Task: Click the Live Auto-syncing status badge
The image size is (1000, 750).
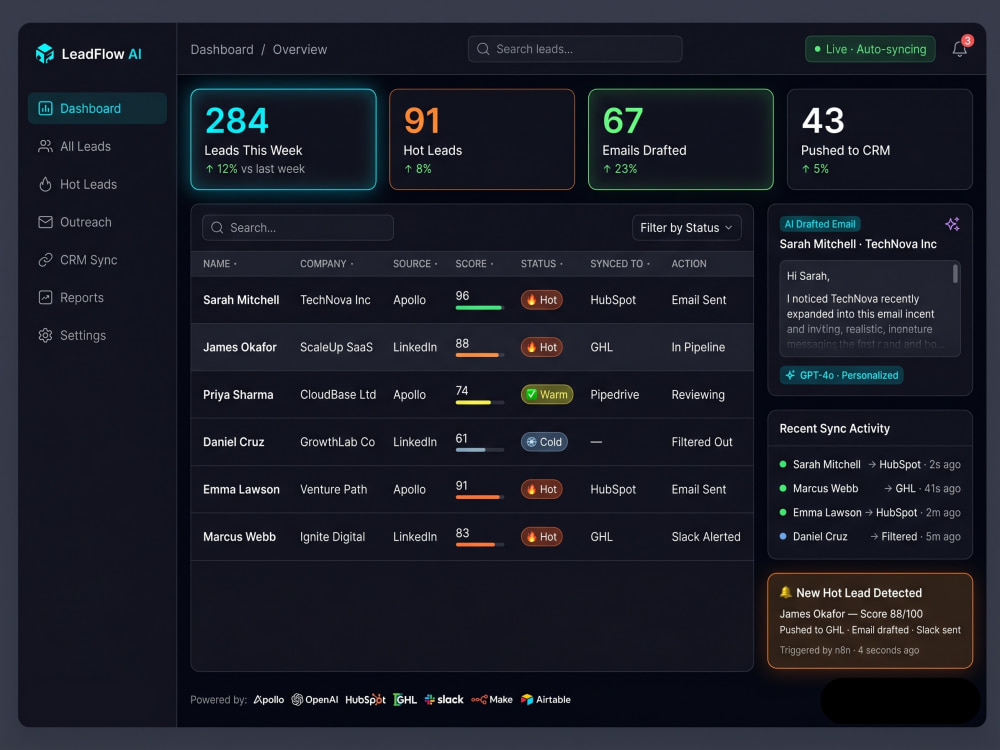Action: (x=870, y=49)
